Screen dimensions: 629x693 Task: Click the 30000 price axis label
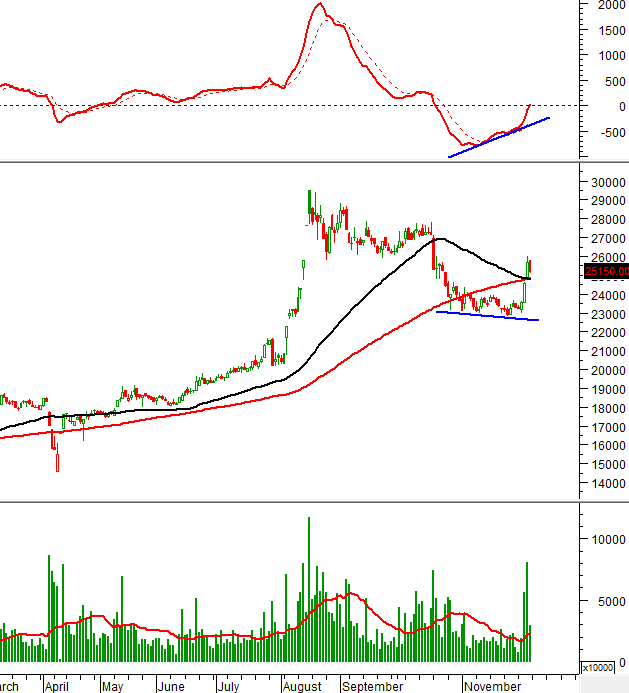pos(606,183)
